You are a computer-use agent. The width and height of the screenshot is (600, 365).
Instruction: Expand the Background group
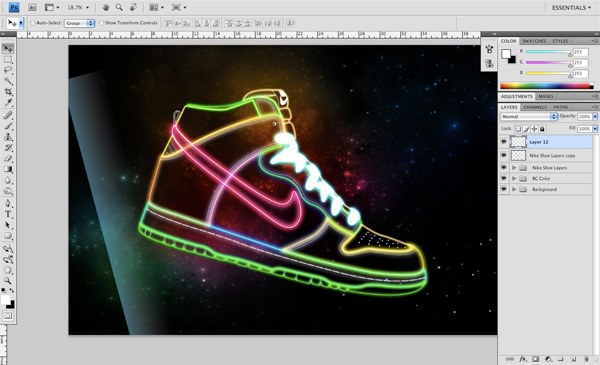coord(514,189)
